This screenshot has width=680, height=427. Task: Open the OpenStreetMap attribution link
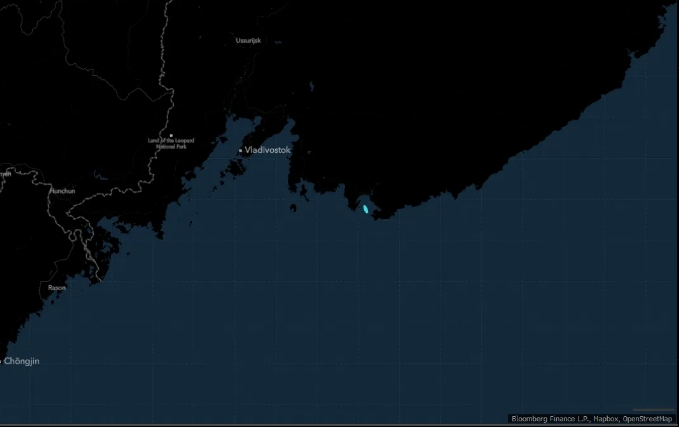coord(649,418)
